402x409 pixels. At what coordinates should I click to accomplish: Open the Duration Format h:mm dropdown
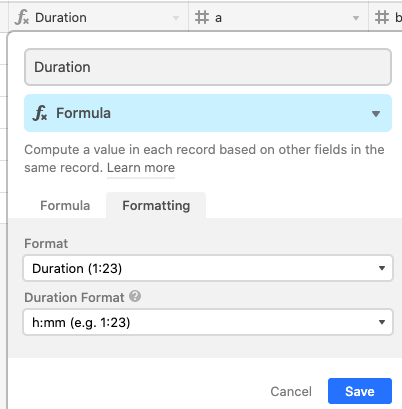pos(208,322)
